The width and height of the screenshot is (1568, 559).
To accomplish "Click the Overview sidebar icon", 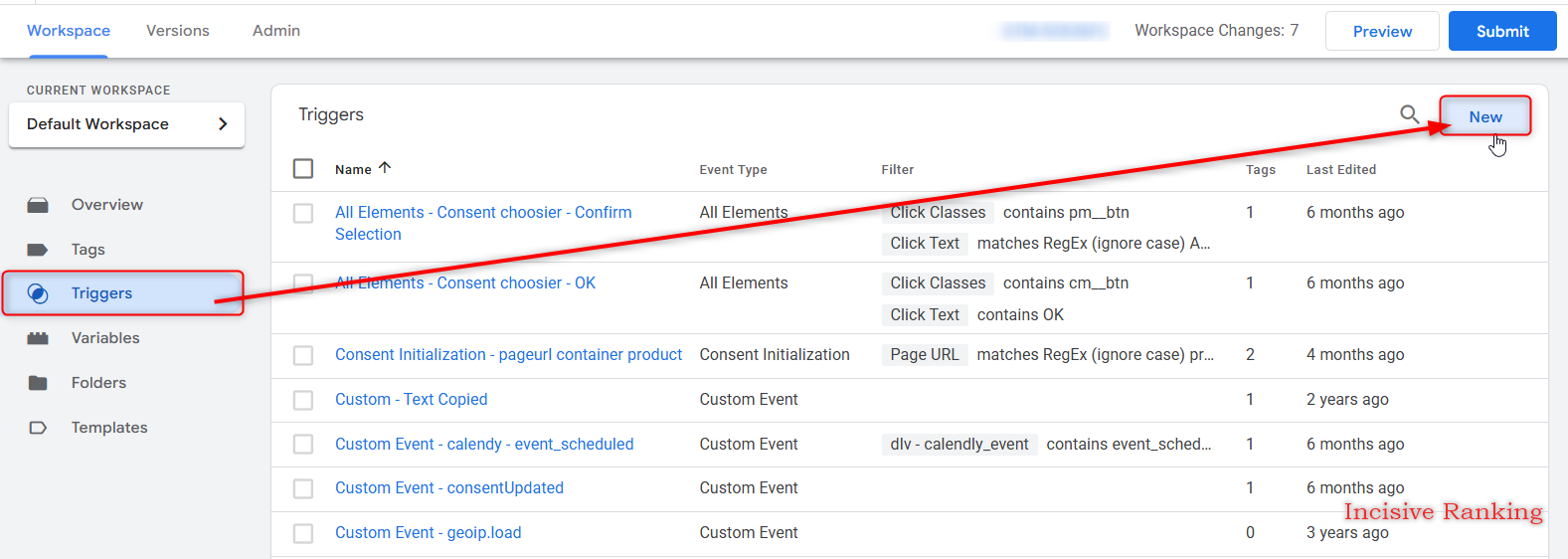I will pos(38,205).
